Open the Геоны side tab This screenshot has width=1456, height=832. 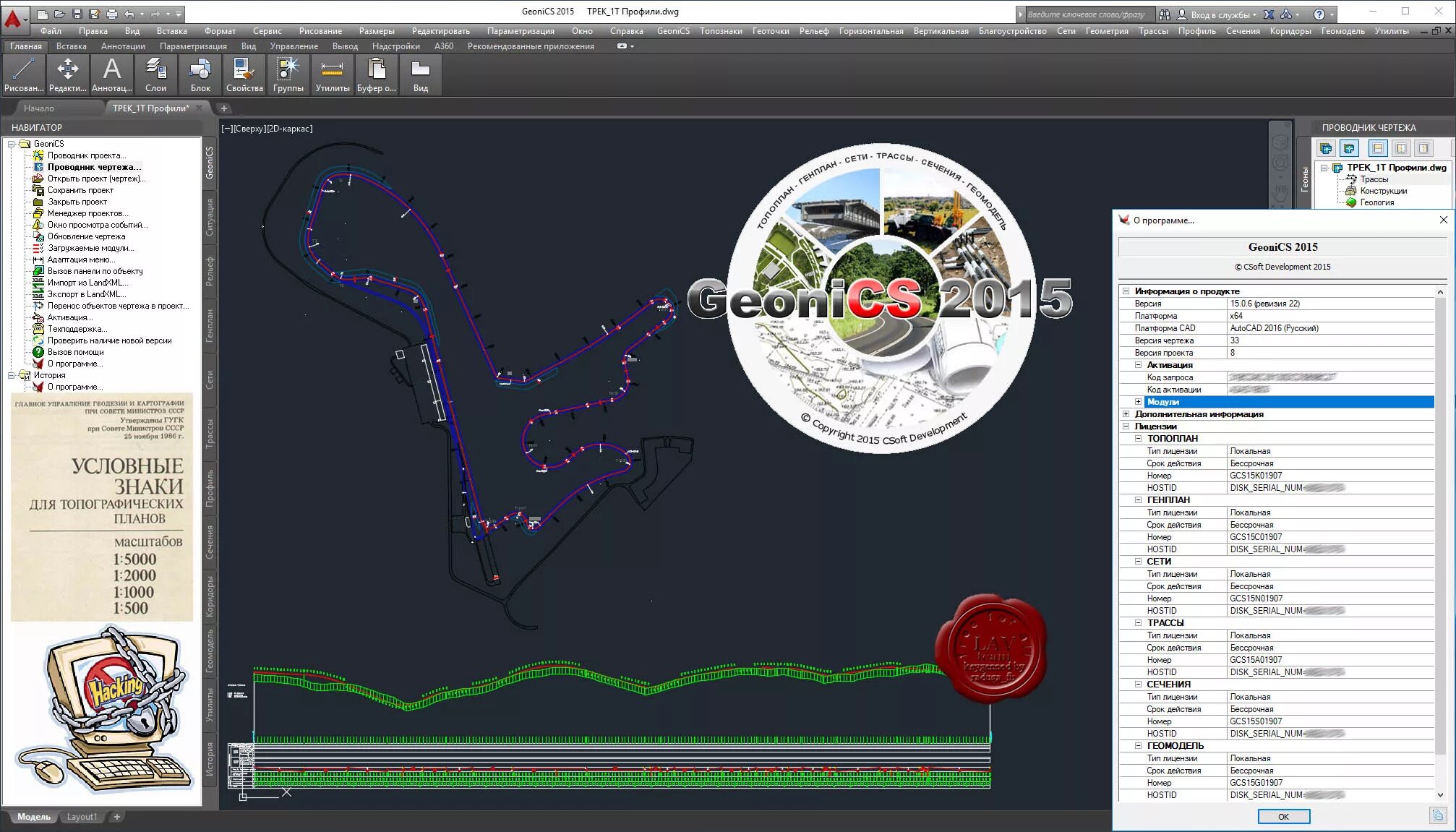pyautogui.click(x=1305, y=179)
